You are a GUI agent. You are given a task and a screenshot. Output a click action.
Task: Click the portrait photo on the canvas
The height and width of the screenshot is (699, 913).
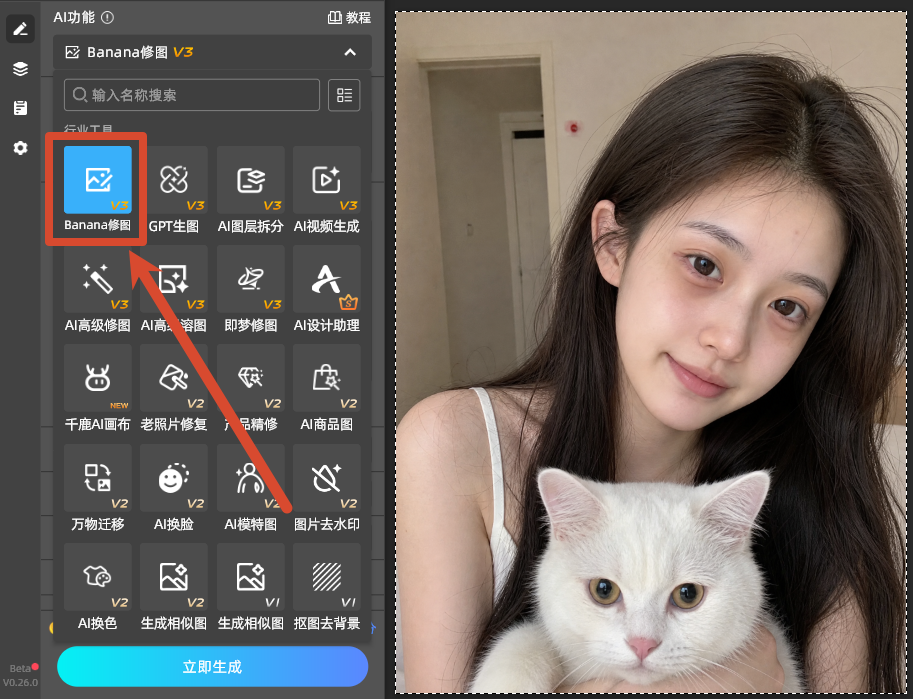coord(651,352)
